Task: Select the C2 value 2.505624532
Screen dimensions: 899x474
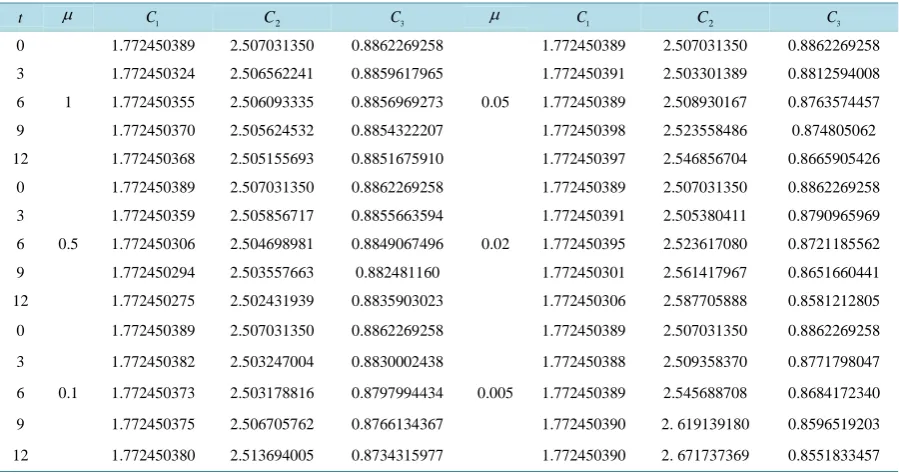Action: pyautogui.click(x=272, y=131)
